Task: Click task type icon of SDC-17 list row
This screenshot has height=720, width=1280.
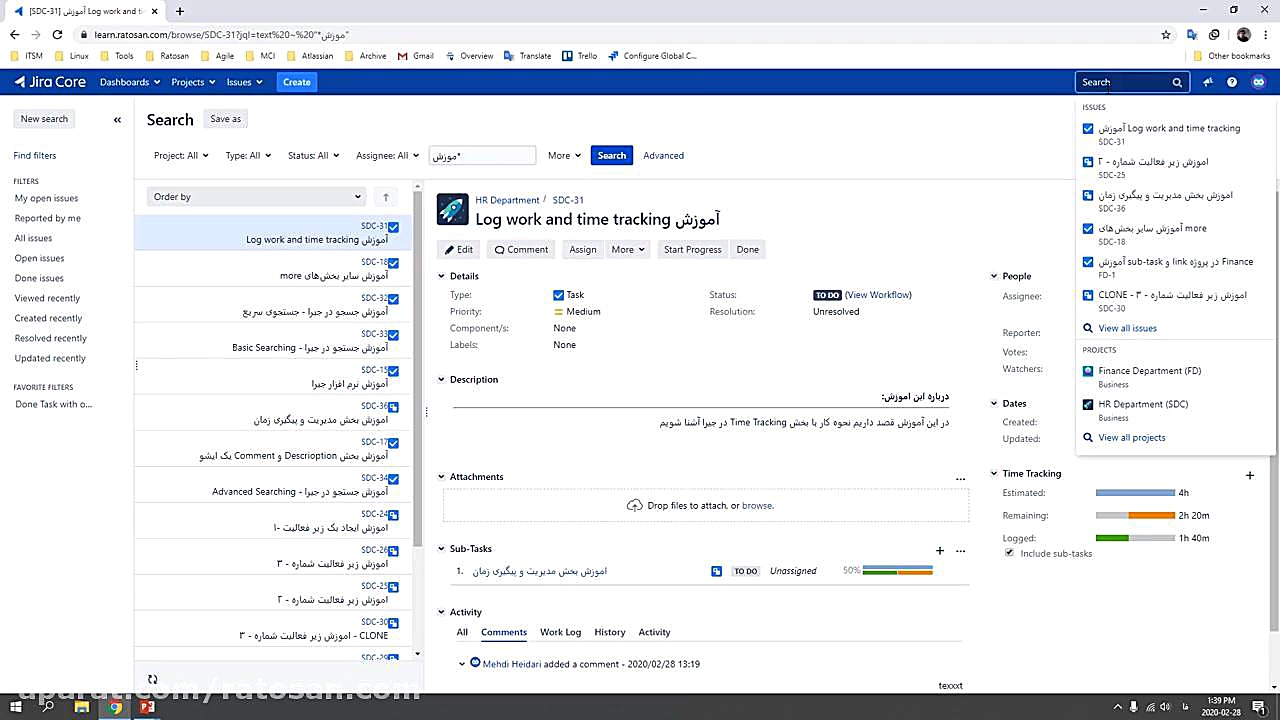Action: 393,443
